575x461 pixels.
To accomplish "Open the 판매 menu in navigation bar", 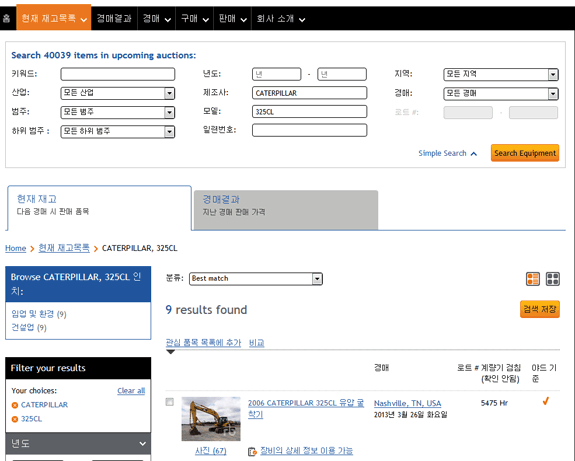I will pyautogui.click(x=232, y=18).
